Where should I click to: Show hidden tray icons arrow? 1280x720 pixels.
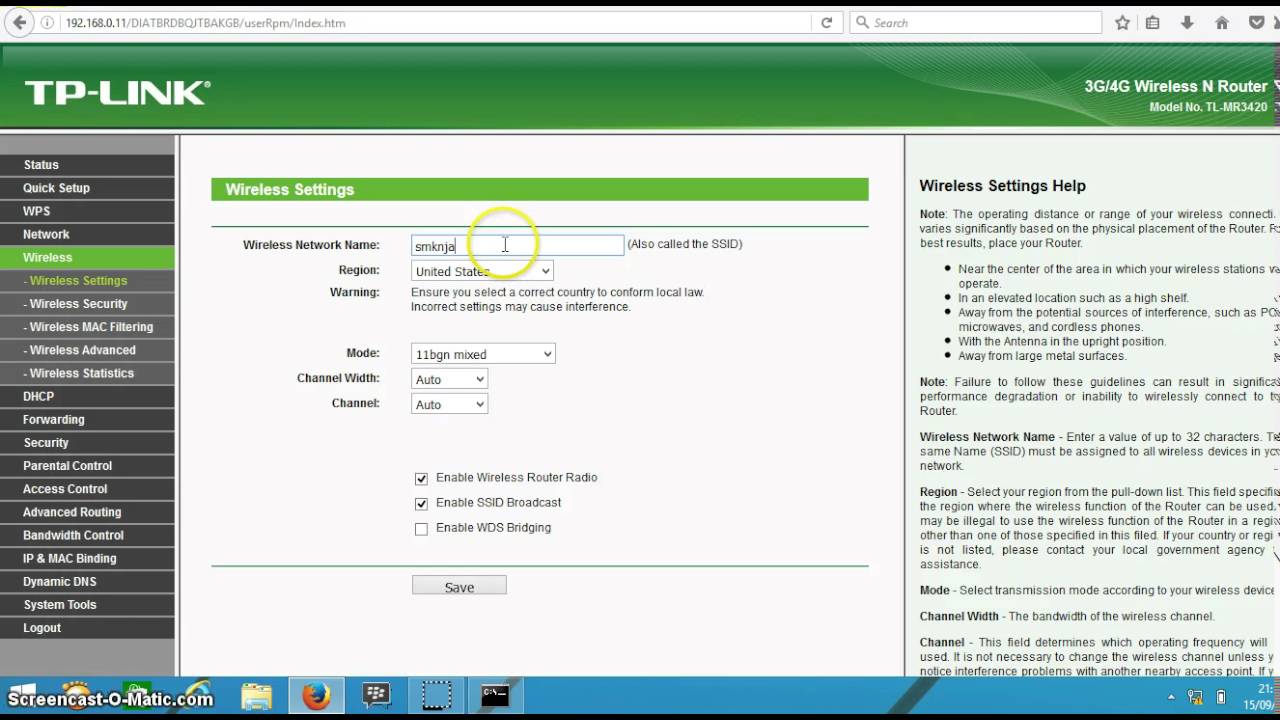pyautogui.click(x=1170, y=697)
